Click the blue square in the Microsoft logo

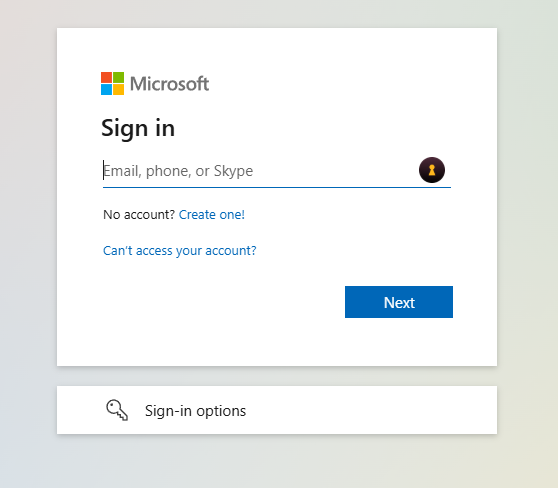coord(106,90)
